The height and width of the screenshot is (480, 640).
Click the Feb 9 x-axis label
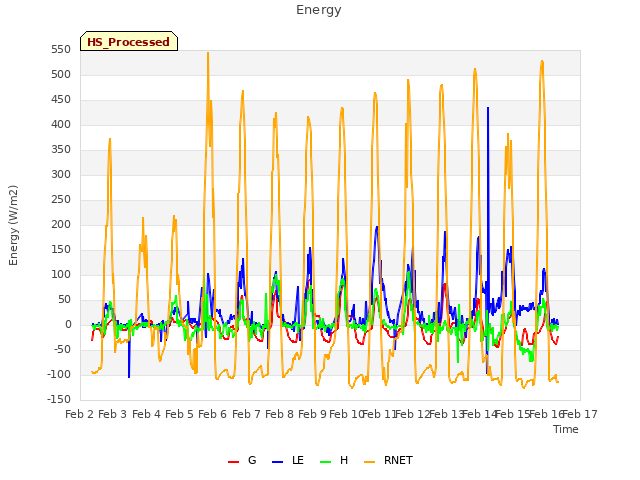coord(312,414)
